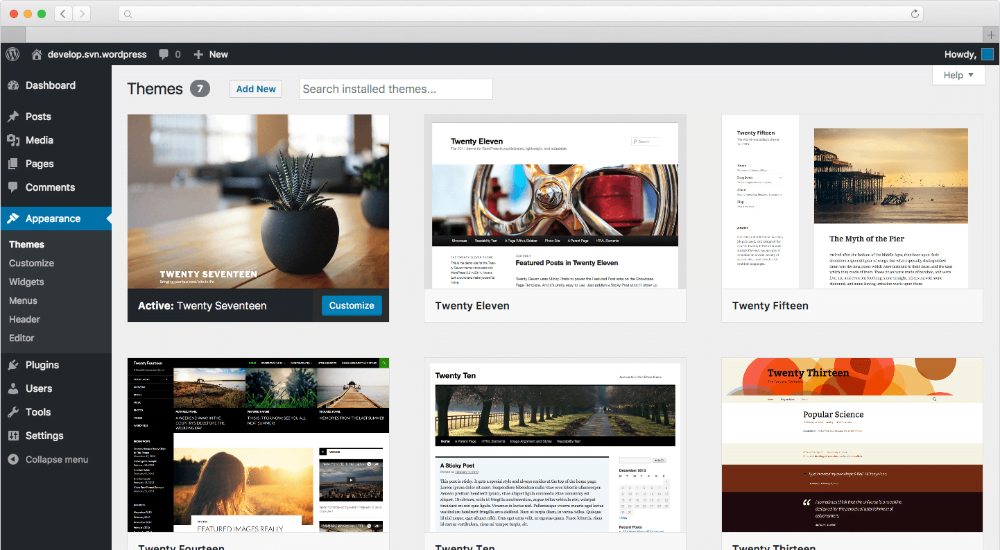Open the Posts menu item
Viewport: 1000px width, 550px height.
coord(56,117)
